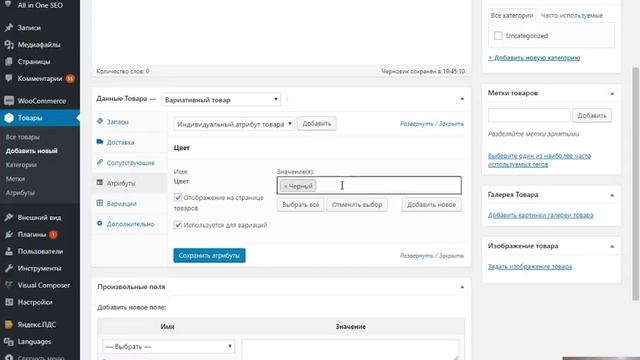Click the Атрибуты tab icon

[100, 182]
